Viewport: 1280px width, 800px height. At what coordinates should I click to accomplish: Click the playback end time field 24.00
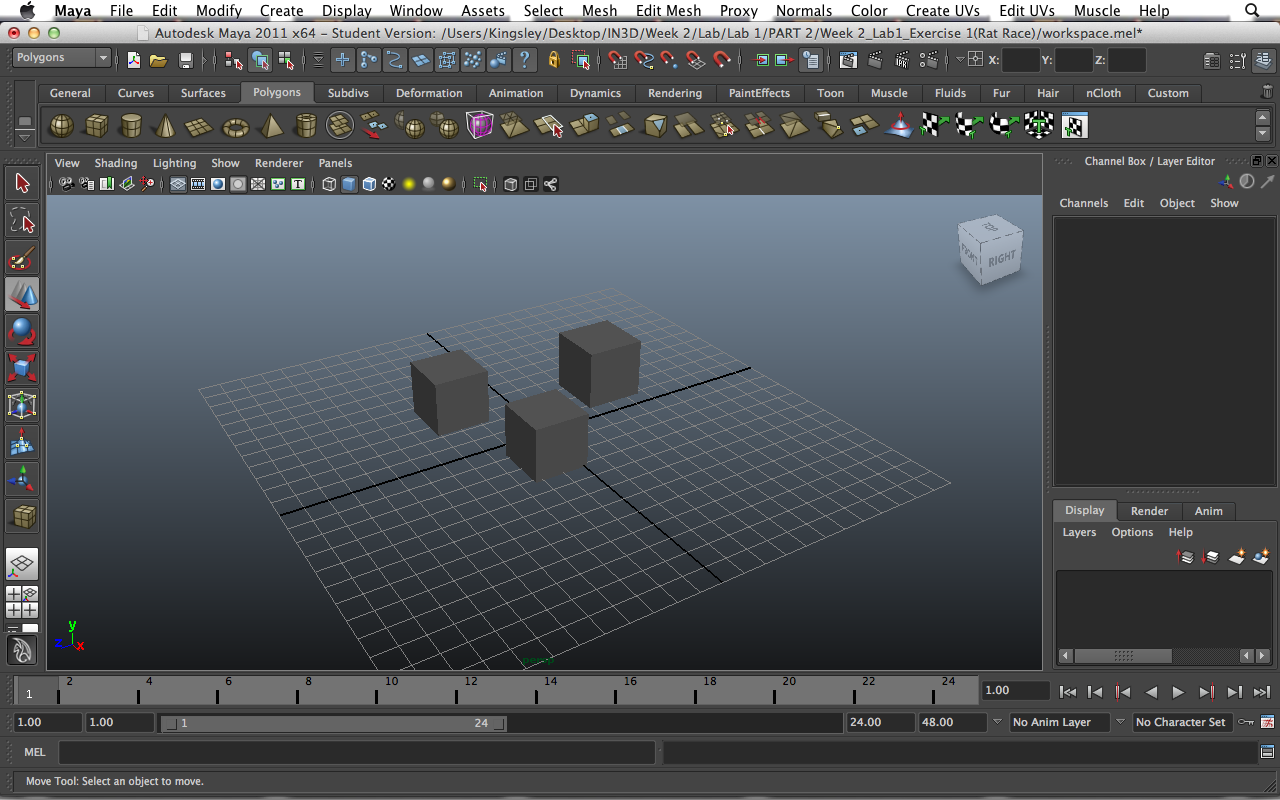click(880, 722)
